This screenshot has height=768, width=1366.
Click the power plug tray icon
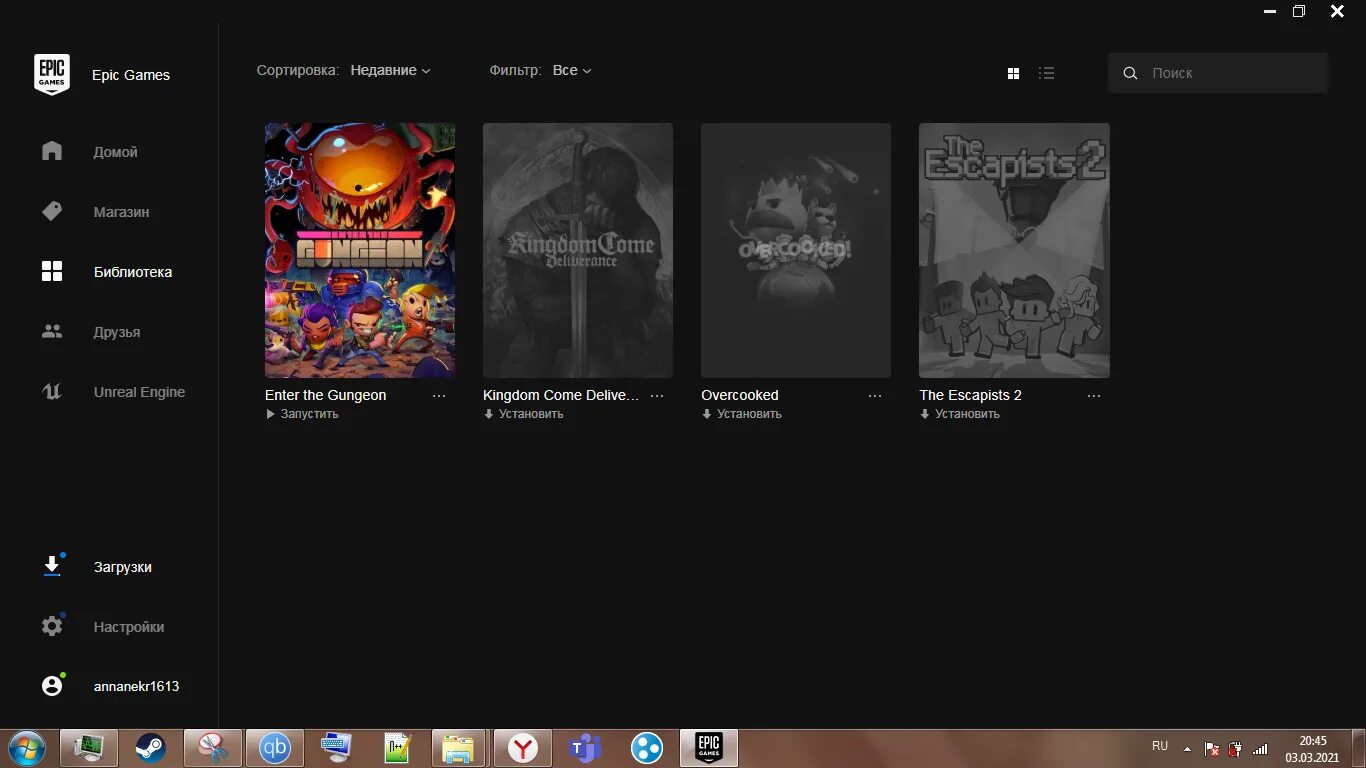coord(1236,748)
